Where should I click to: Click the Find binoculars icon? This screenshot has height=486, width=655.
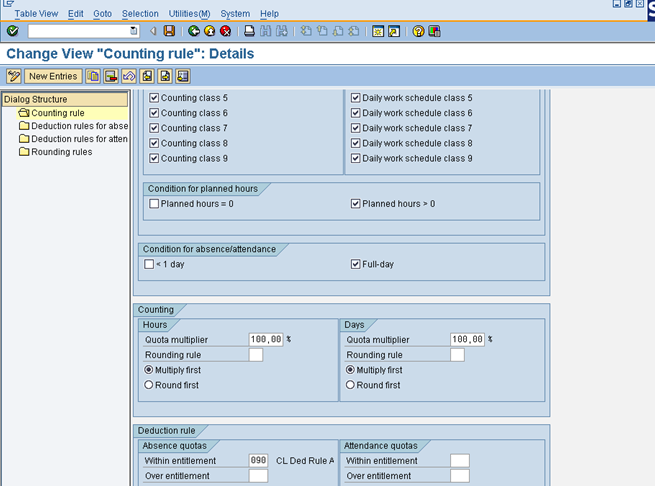click(266, 31)
